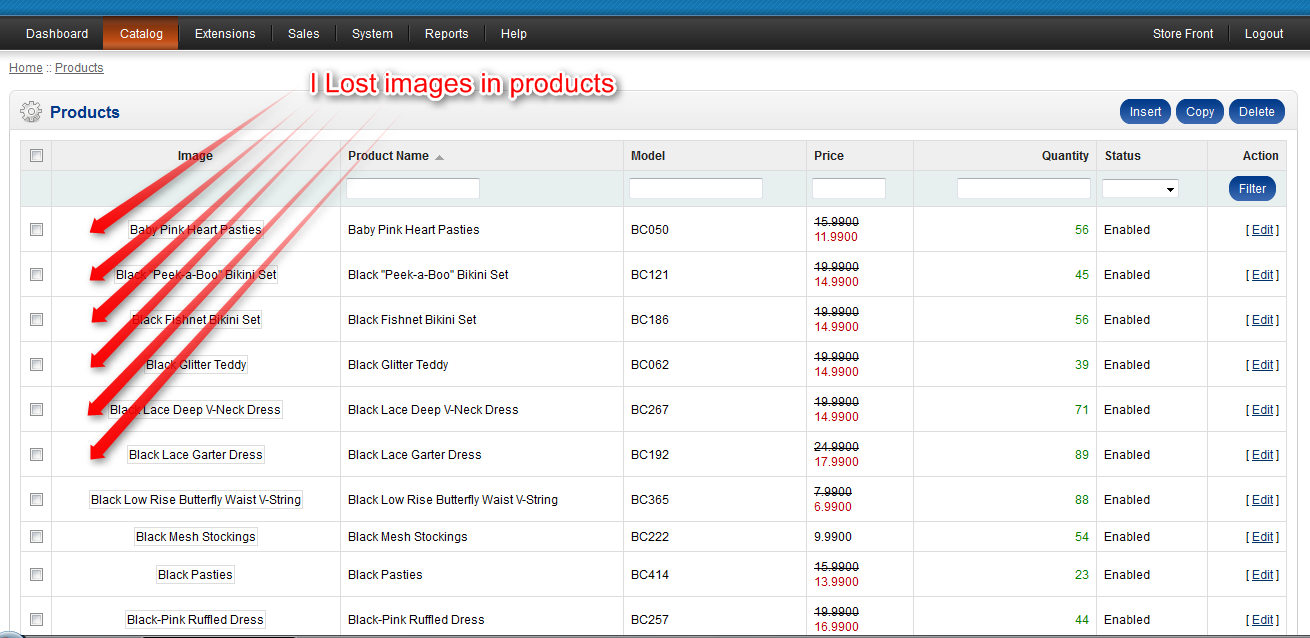Edit the Black "Peek-a-Boo" Bikini Set product
Viewport: 1310px width, 638px height.
(1263, 275)
